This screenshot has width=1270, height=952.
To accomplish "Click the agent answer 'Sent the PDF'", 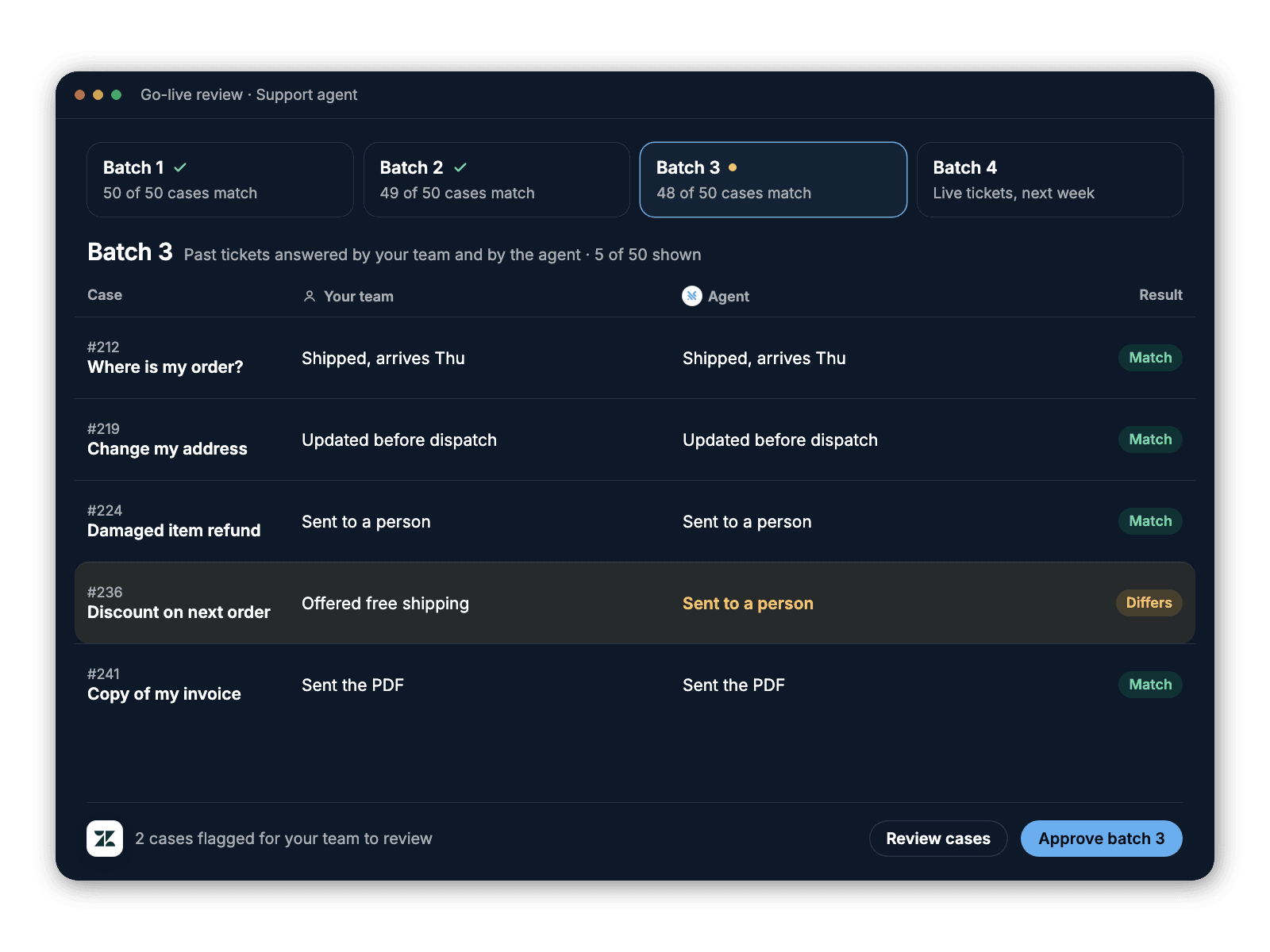I will click(x=733, y=685).
